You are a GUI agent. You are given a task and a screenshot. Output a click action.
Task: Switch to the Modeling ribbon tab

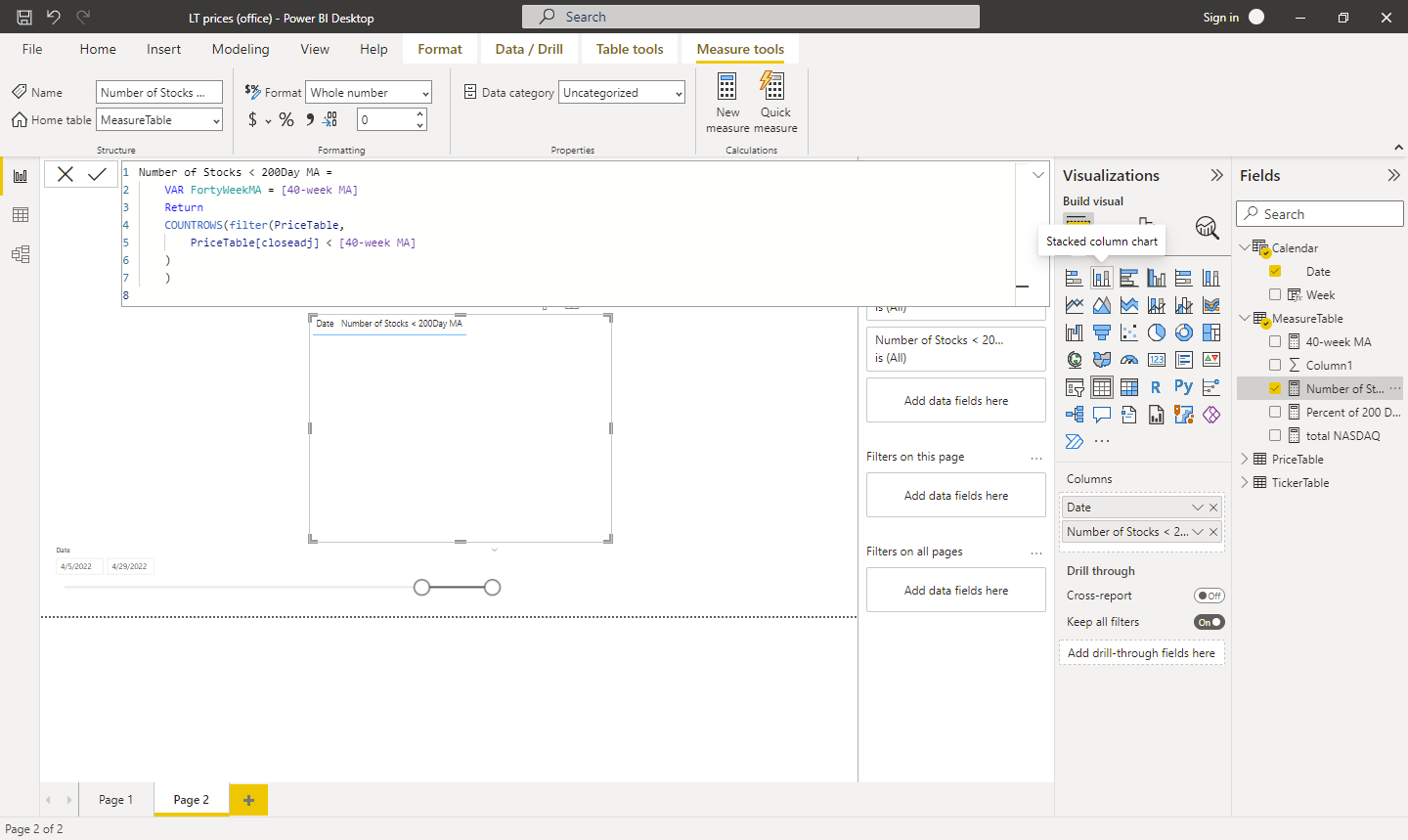click(x=241, y=49)
